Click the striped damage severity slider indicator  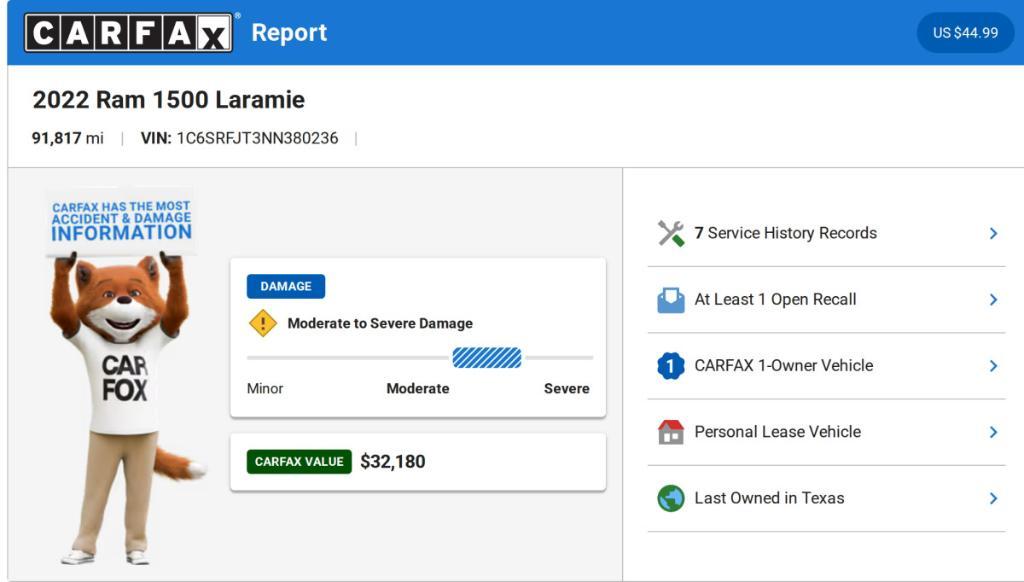coord(487,358)
